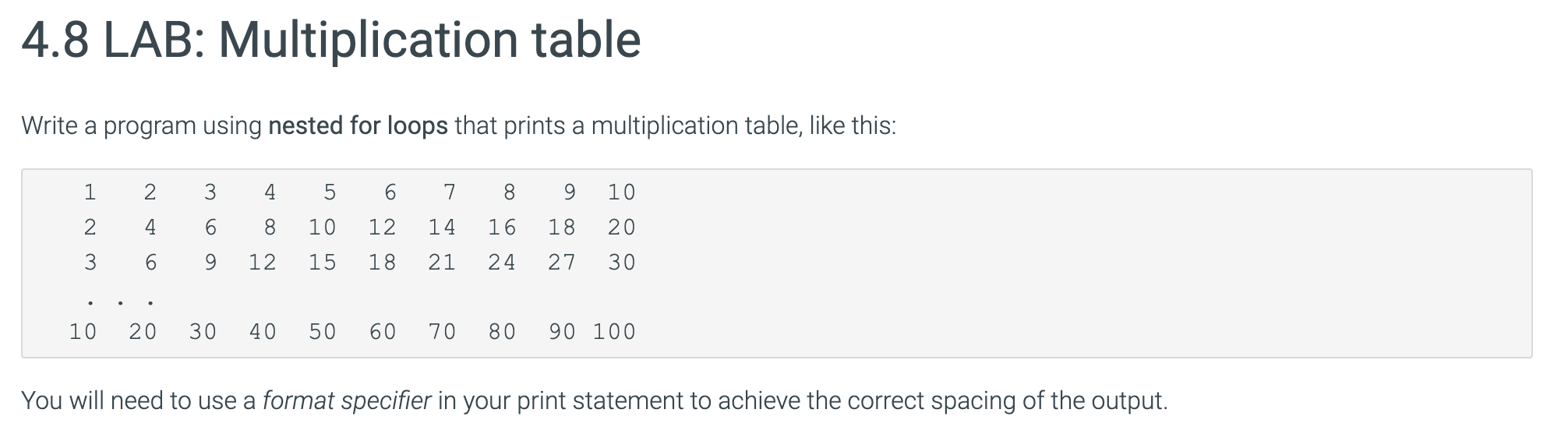The width and height of the screenshot is (1568, 427).
Task: Click the number 40 in the last row
Action: (262, 332)
